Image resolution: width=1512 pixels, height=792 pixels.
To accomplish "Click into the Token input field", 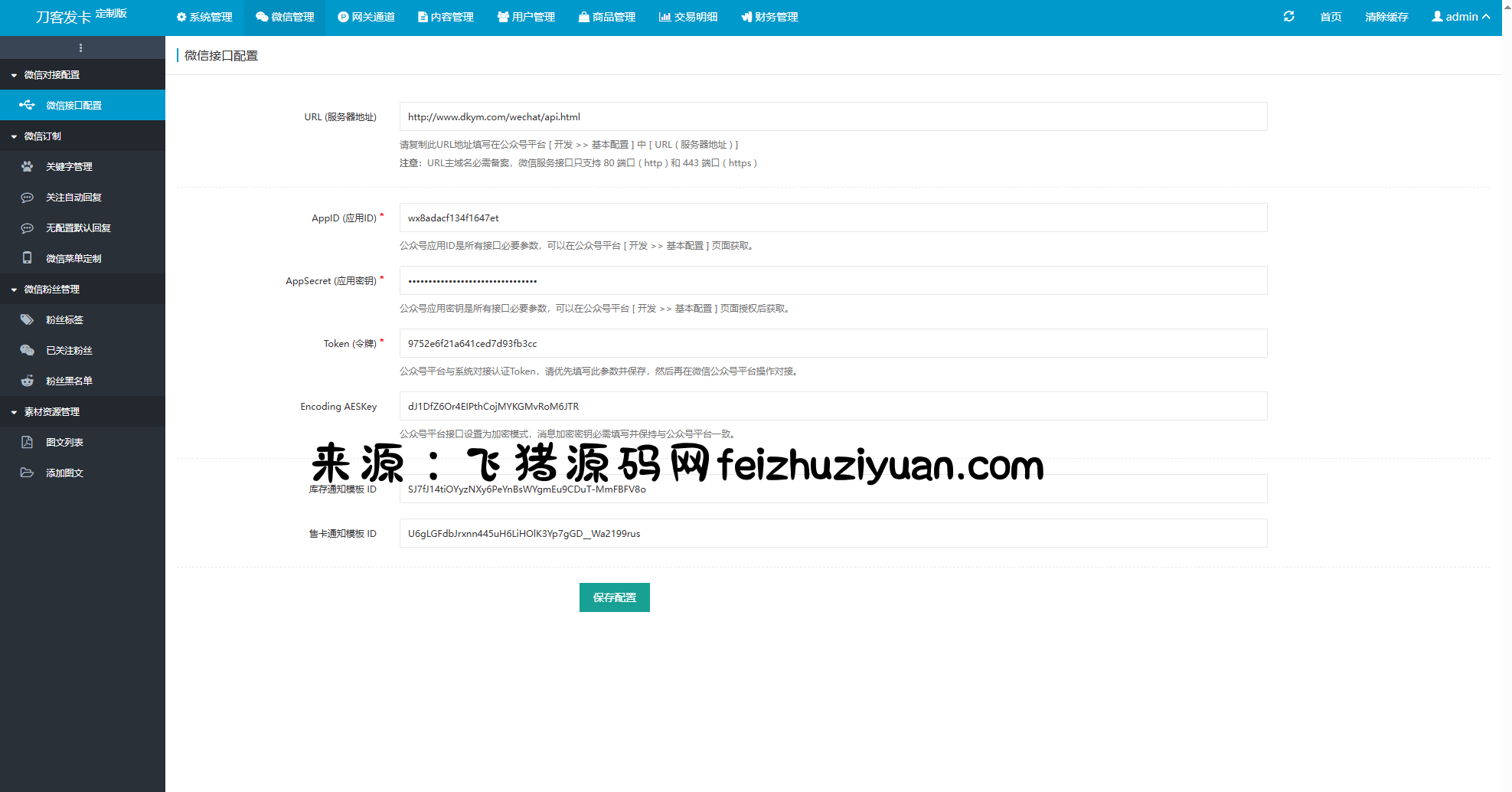I will [x=832, y=343].
